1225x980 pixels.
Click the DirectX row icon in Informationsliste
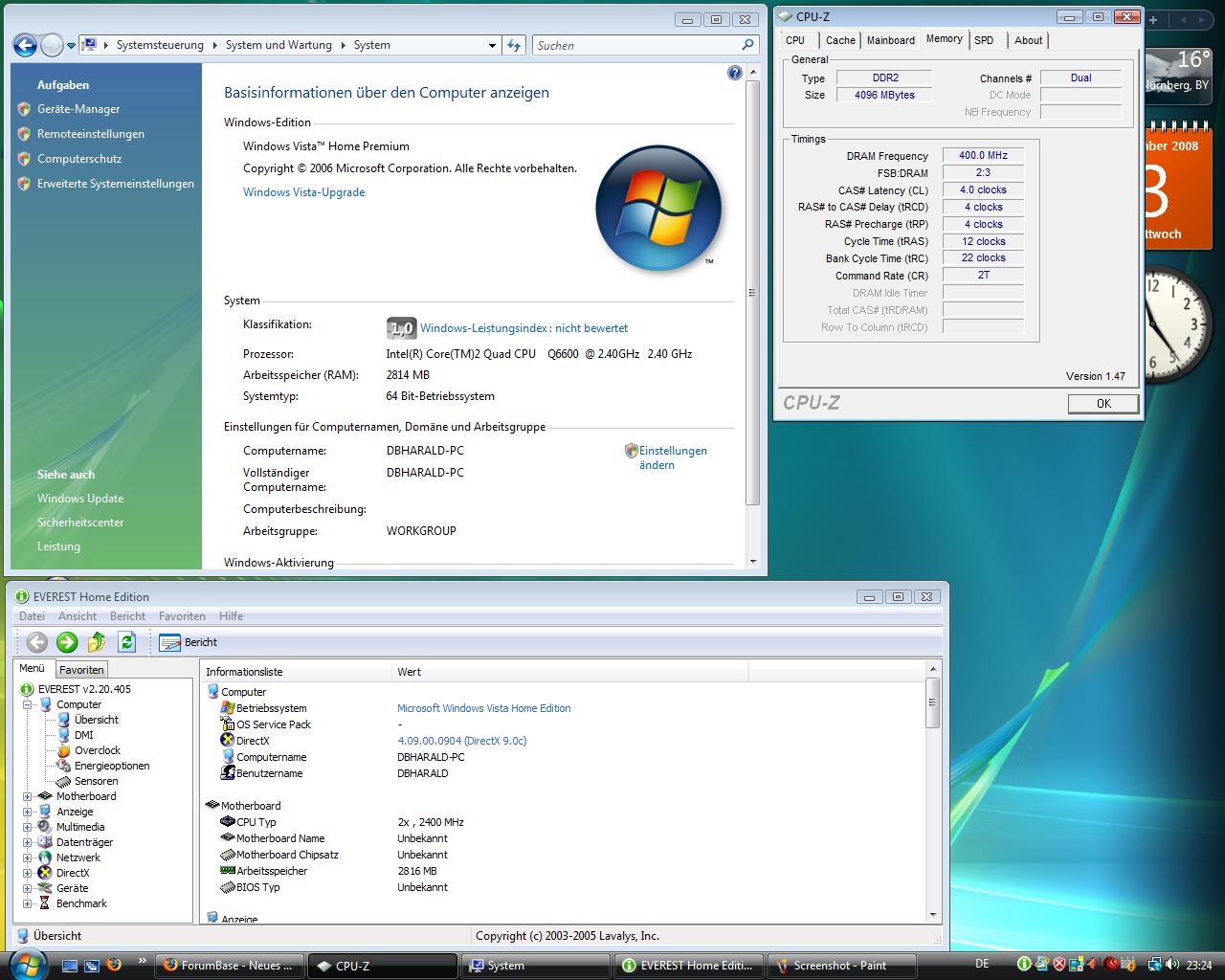228,740
